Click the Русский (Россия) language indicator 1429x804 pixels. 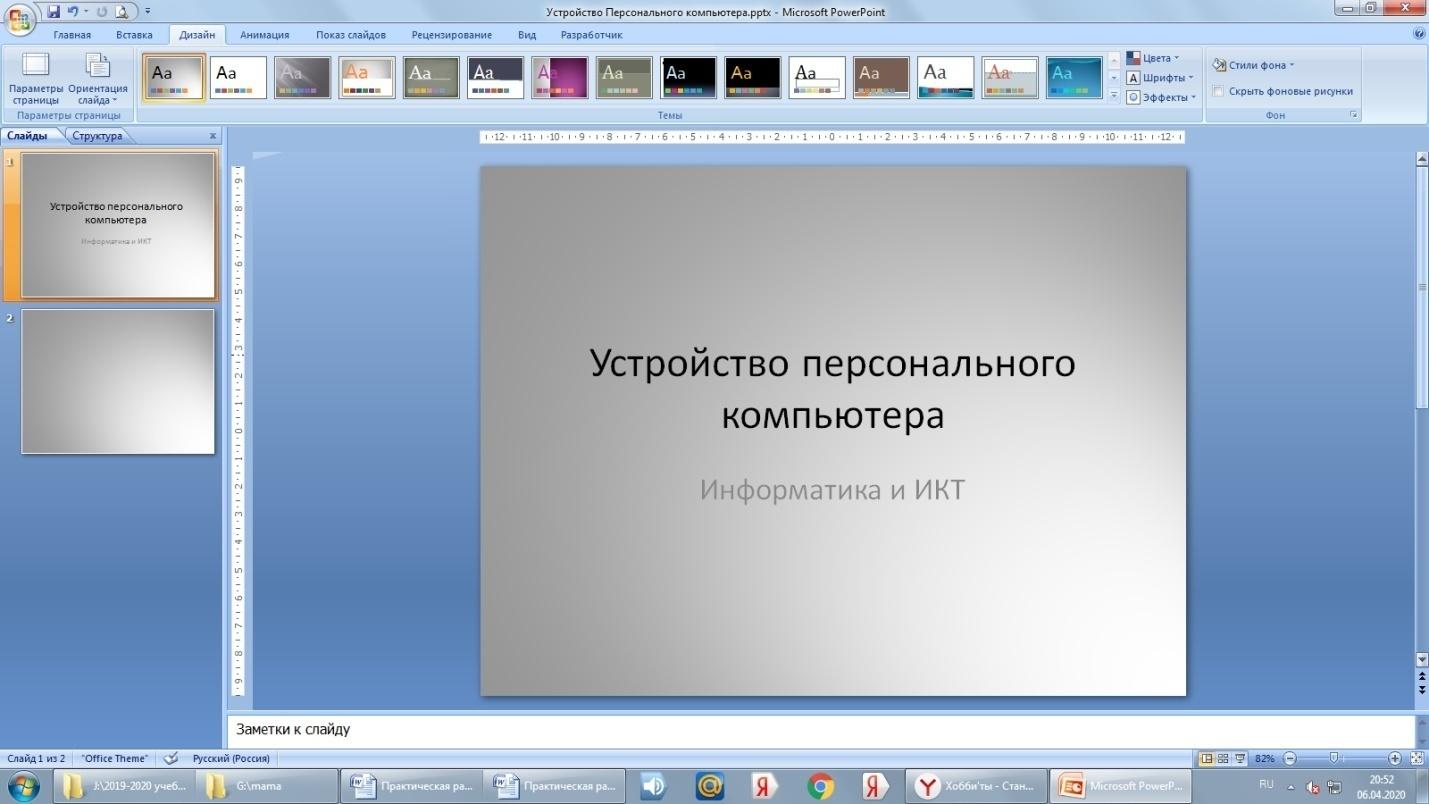pyautogui.click(x=231, y=759)
